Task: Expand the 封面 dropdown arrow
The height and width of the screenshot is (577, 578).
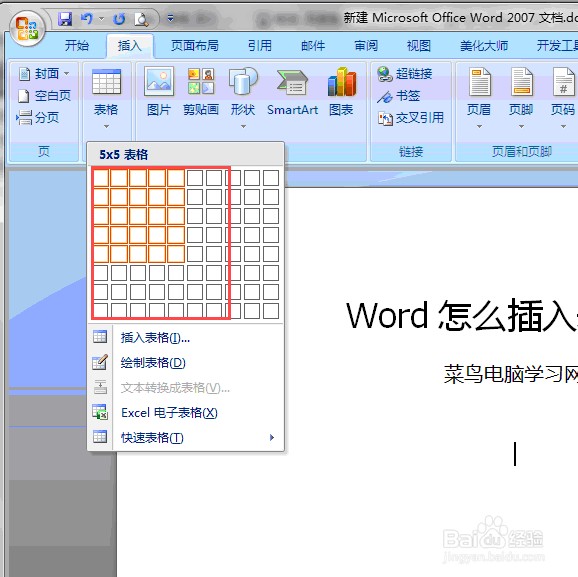Action: pyautogui.click(x=66, y=74)
